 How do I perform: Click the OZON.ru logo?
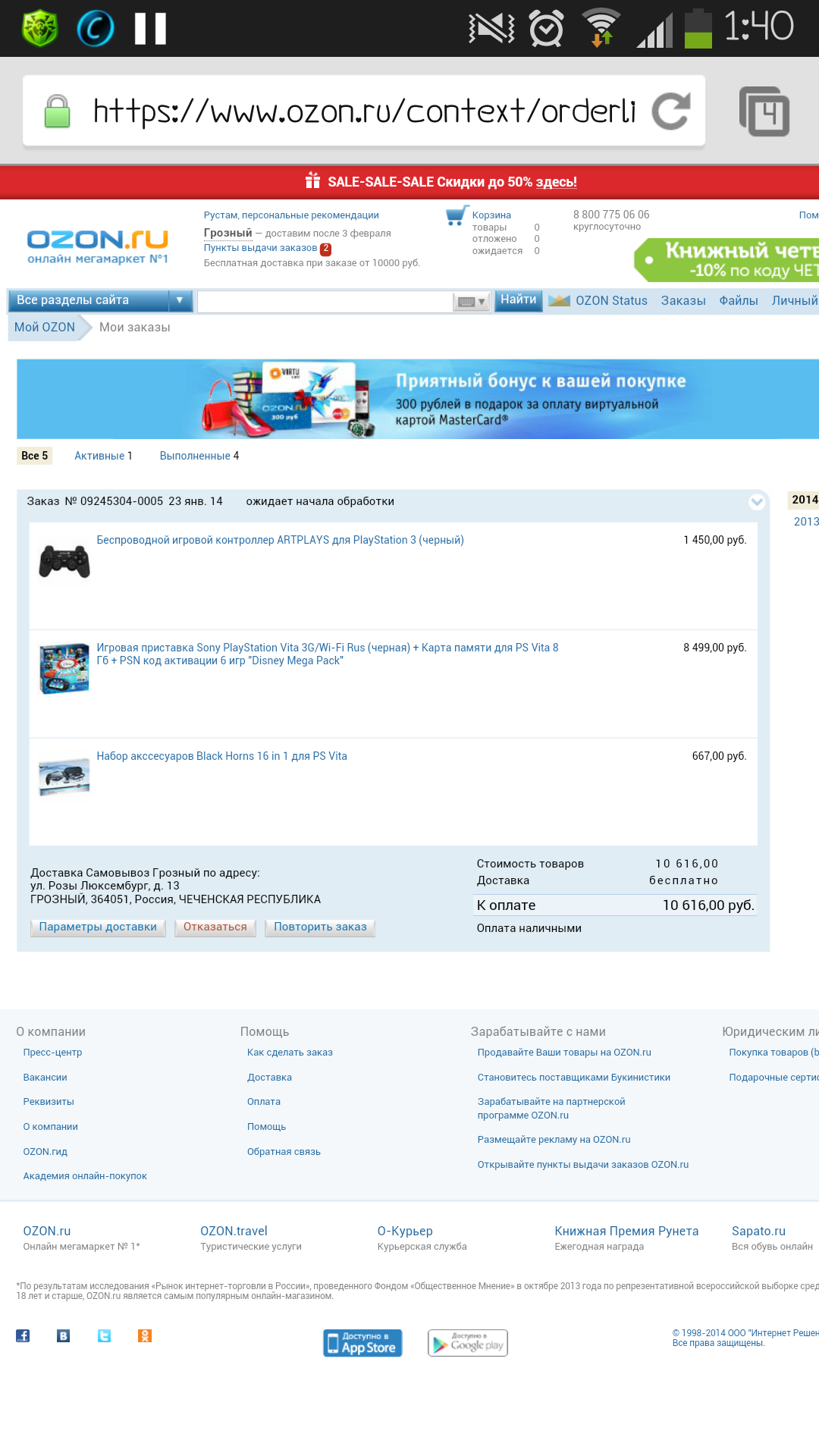(98, 246)
